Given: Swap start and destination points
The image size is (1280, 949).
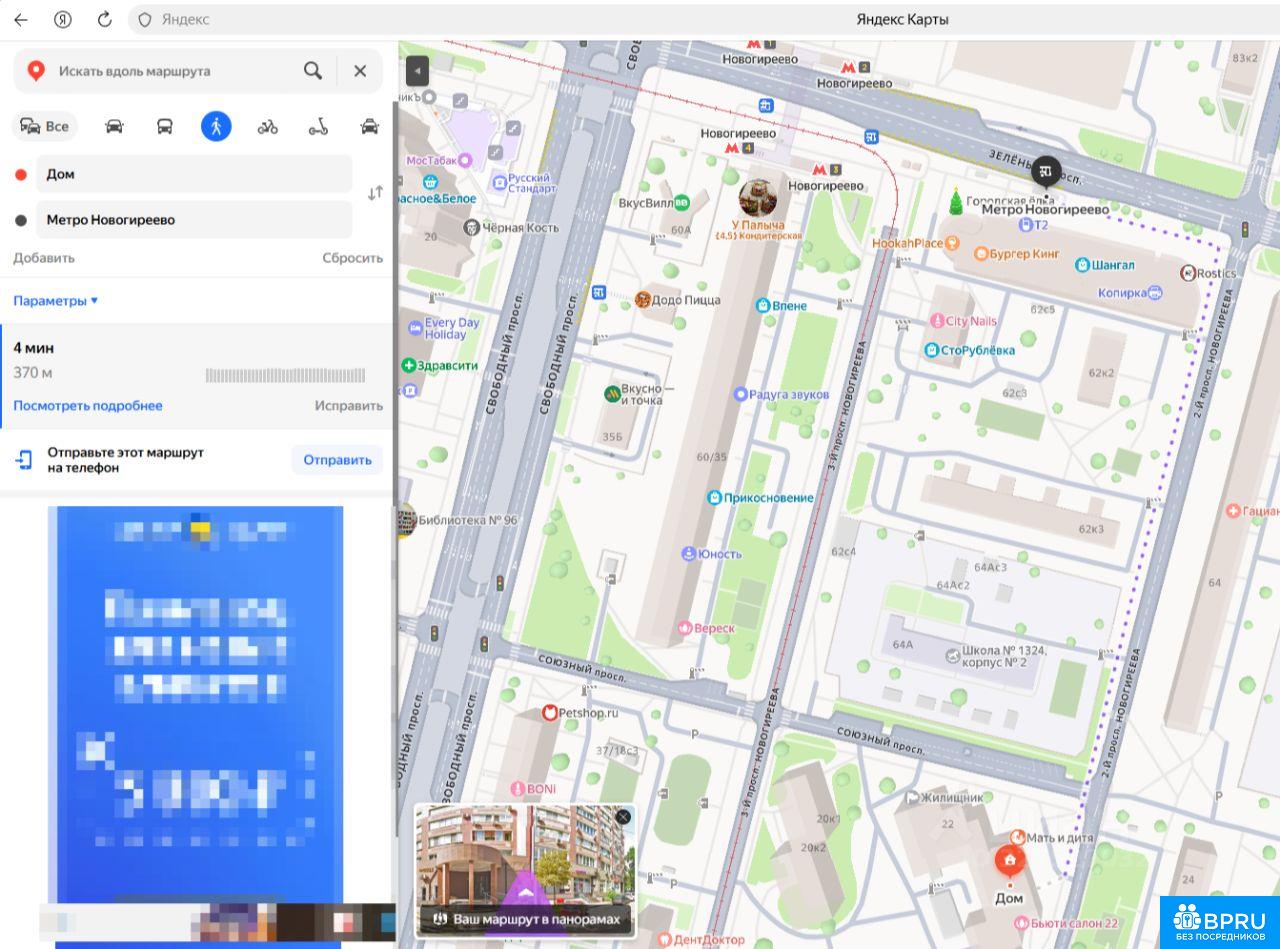Looking at the screenshot, I should tap(375, 194).
